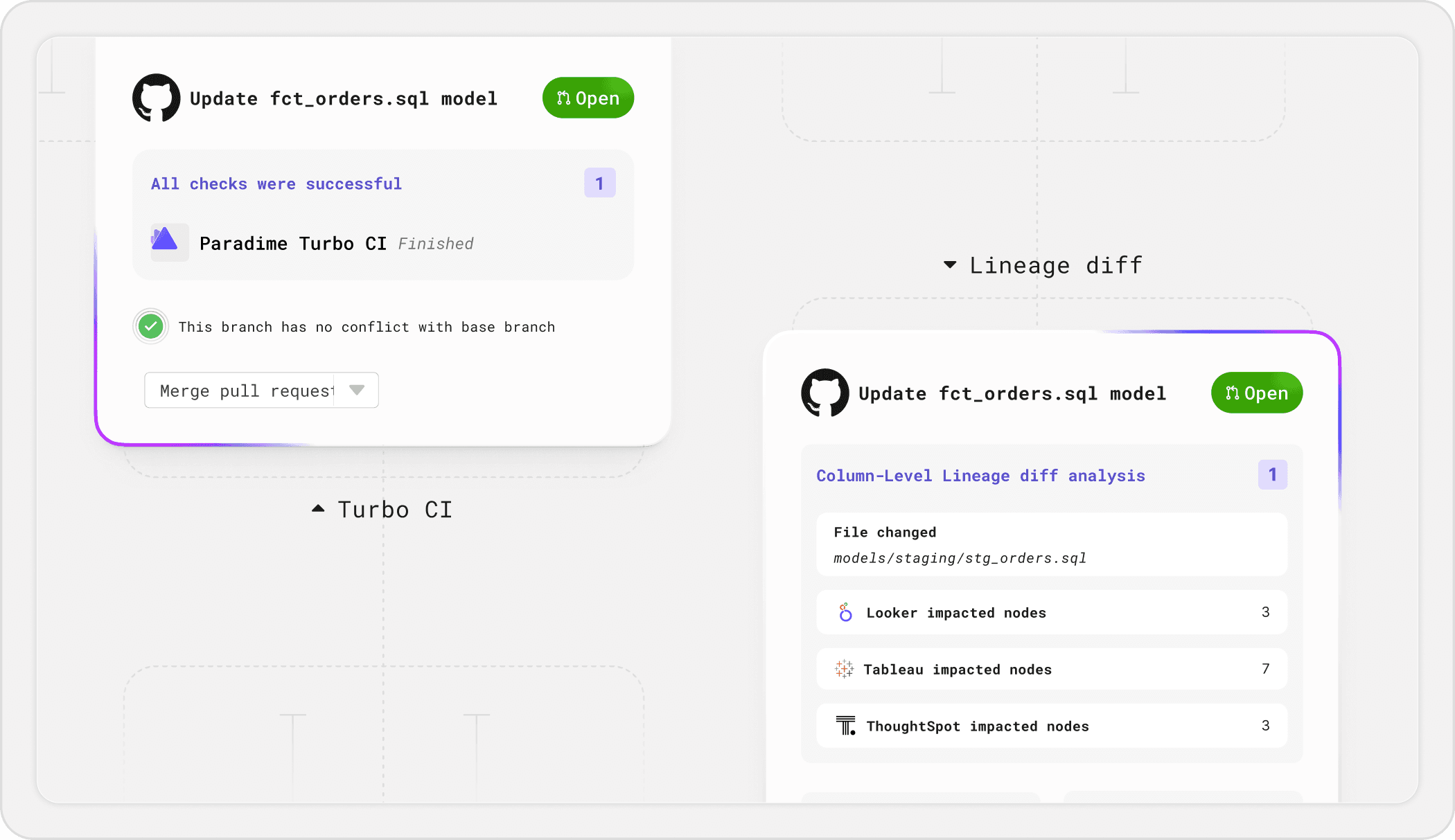Click the Paradime Turbo CI logo icon
Screen dimensions: 1455x840
[x=169, y=242]
